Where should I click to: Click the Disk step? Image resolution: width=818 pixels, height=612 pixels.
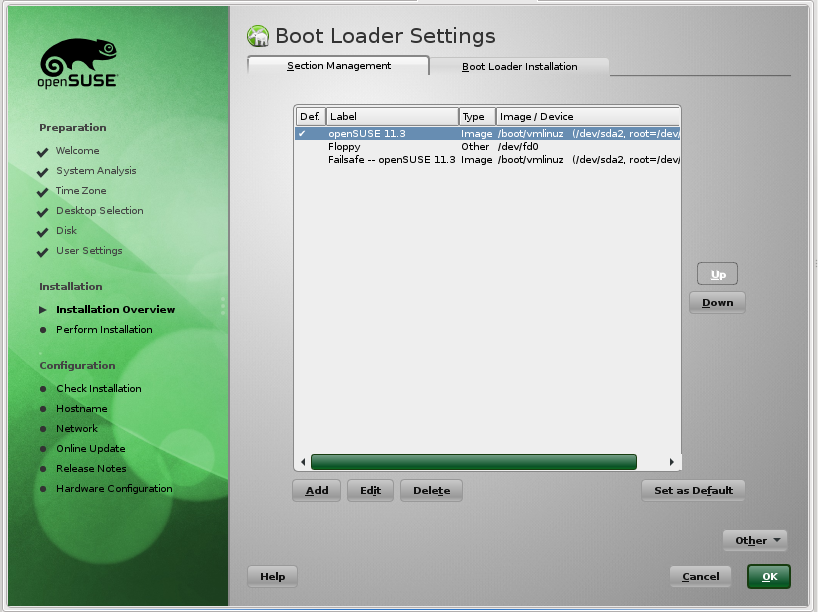pyautogui.click(x=66, y=231)
